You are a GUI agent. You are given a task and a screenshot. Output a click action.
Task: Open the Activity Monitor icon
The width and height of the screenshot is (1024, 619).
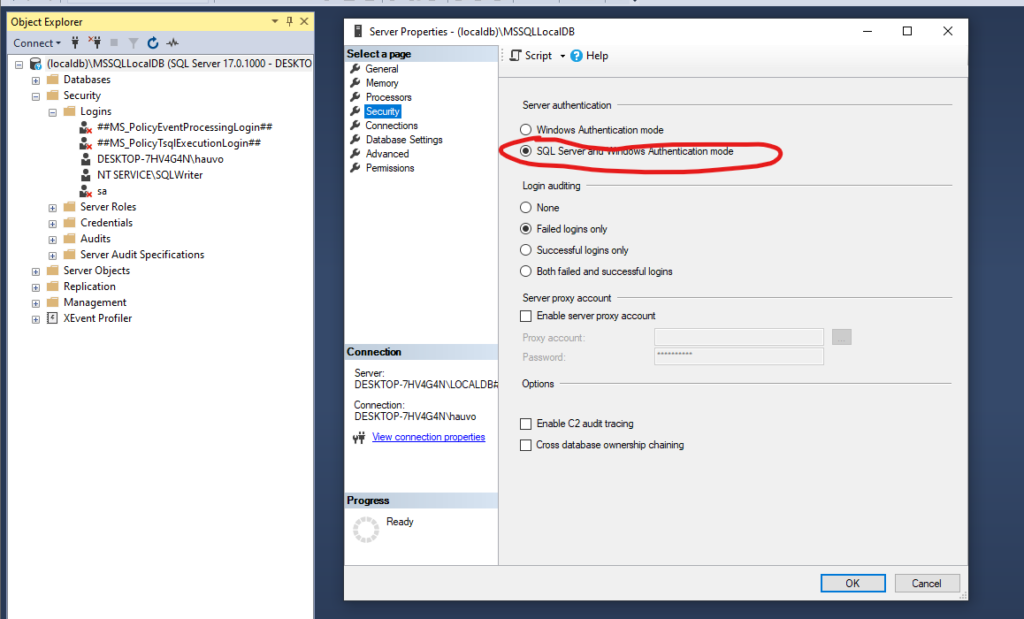[172, 43]
